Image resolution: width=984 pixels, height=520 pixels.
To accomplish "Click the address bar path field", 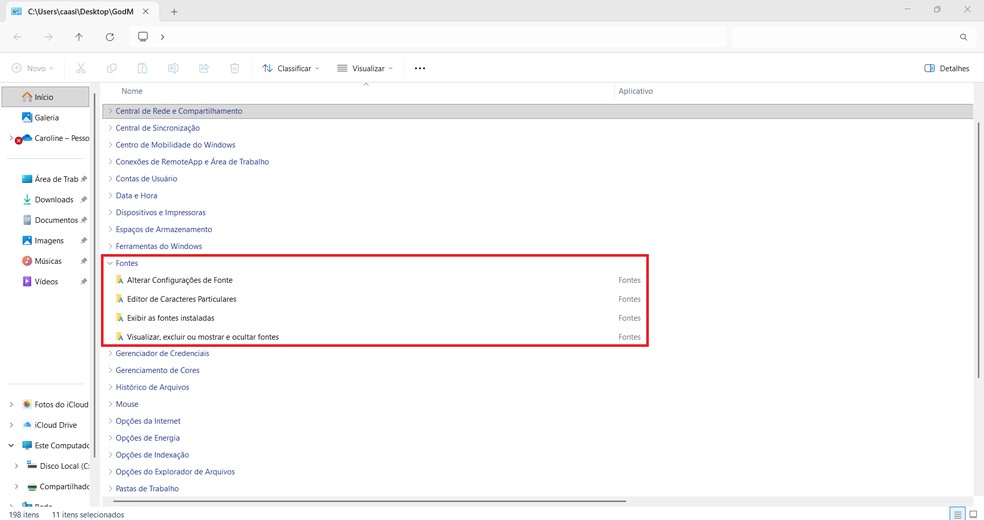I will [x=428, y=37].
